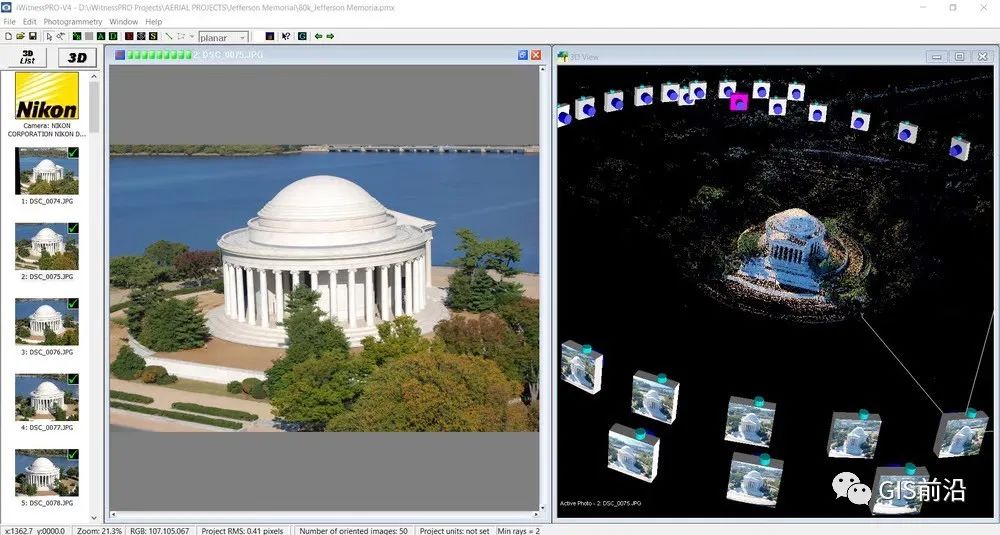1000x535 pixels.
Task: Open the Photogrammetry menu
Action: [72, 21]
